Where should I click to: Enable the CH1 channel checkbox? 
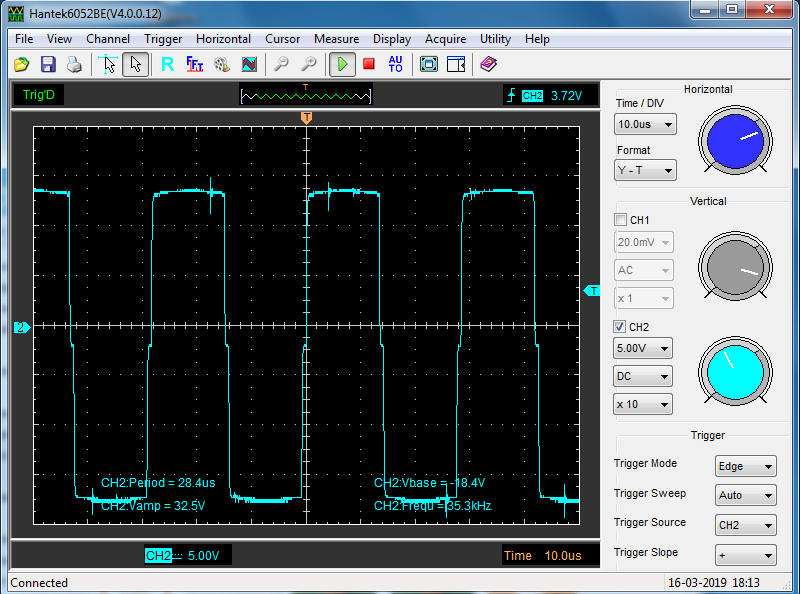pyautogui.click(x=620, y=220)
